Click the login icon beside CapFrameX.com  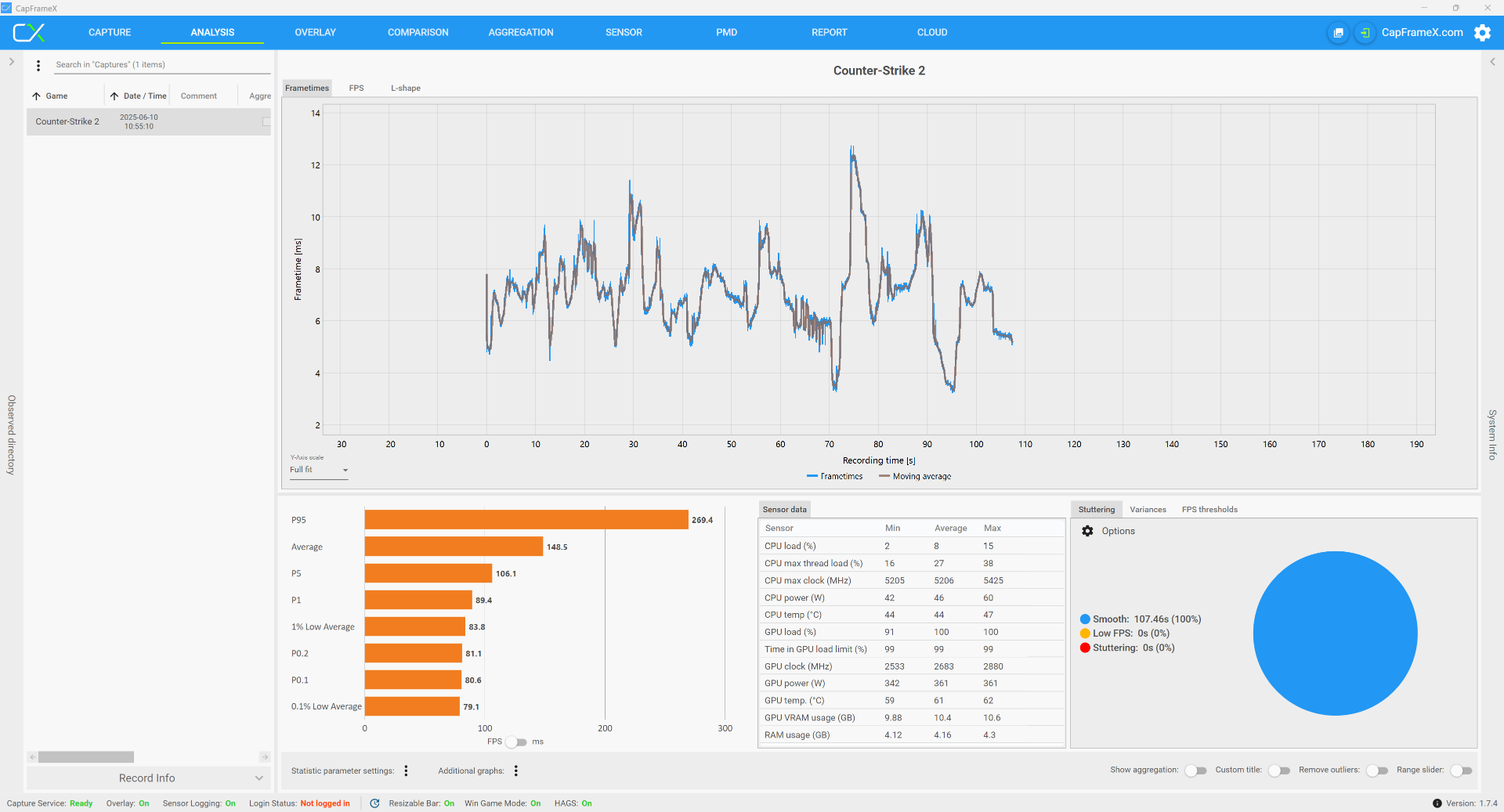click(x=1365, y=33)
